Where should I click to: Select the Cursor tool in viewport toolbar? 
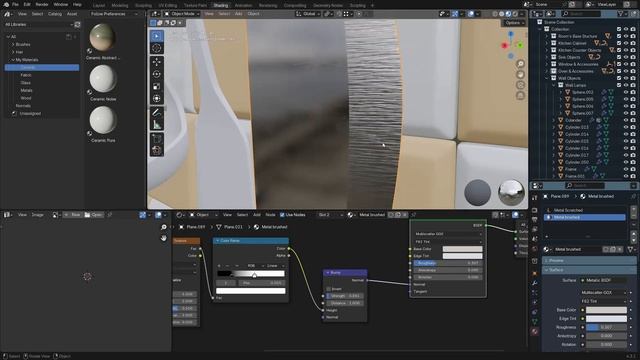point(156,48)
